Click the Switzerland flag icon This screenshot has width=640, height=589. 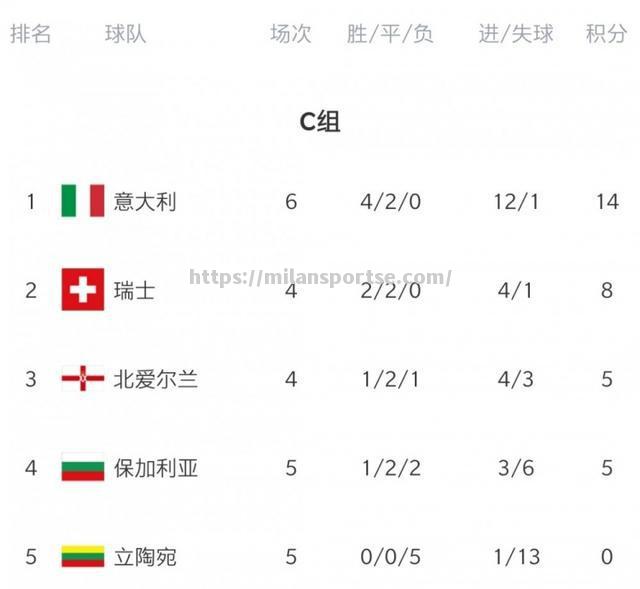click(83, 289)
